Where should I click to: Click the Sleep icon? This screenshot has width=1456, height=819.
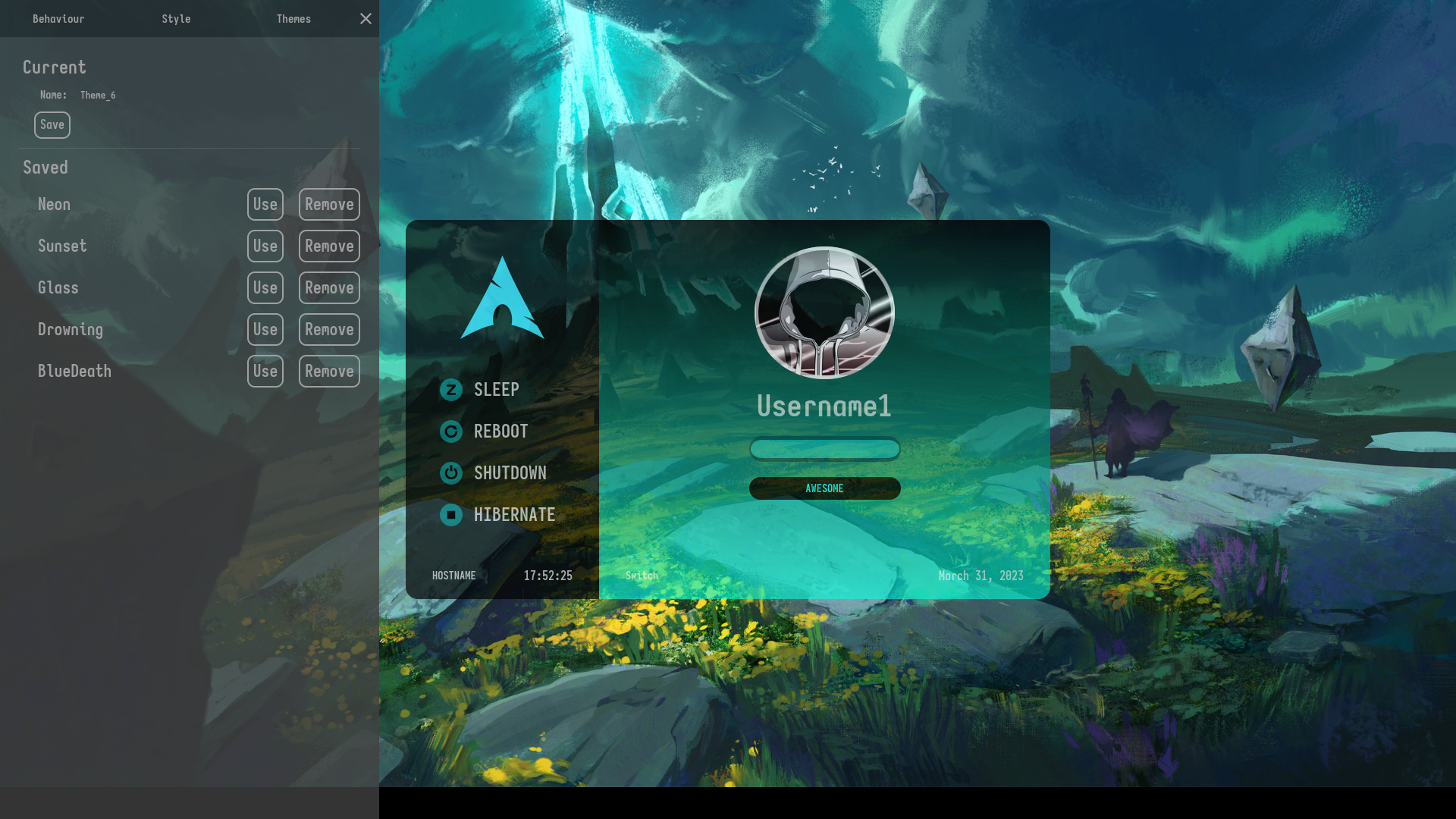click(451, 390)
